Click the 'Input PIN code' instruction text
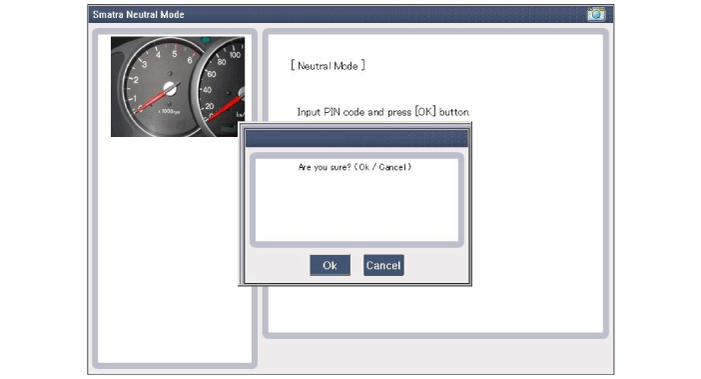 (383, 112)
